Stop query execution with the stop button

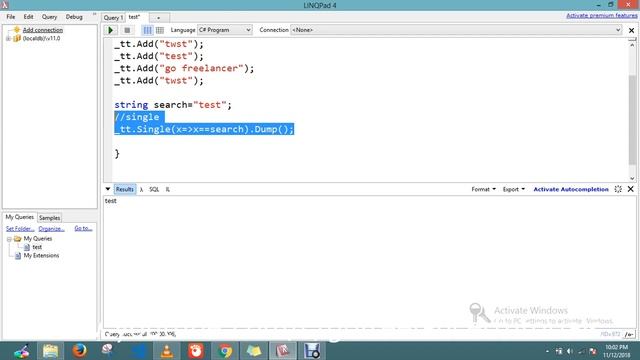click(x=127, y=30)
